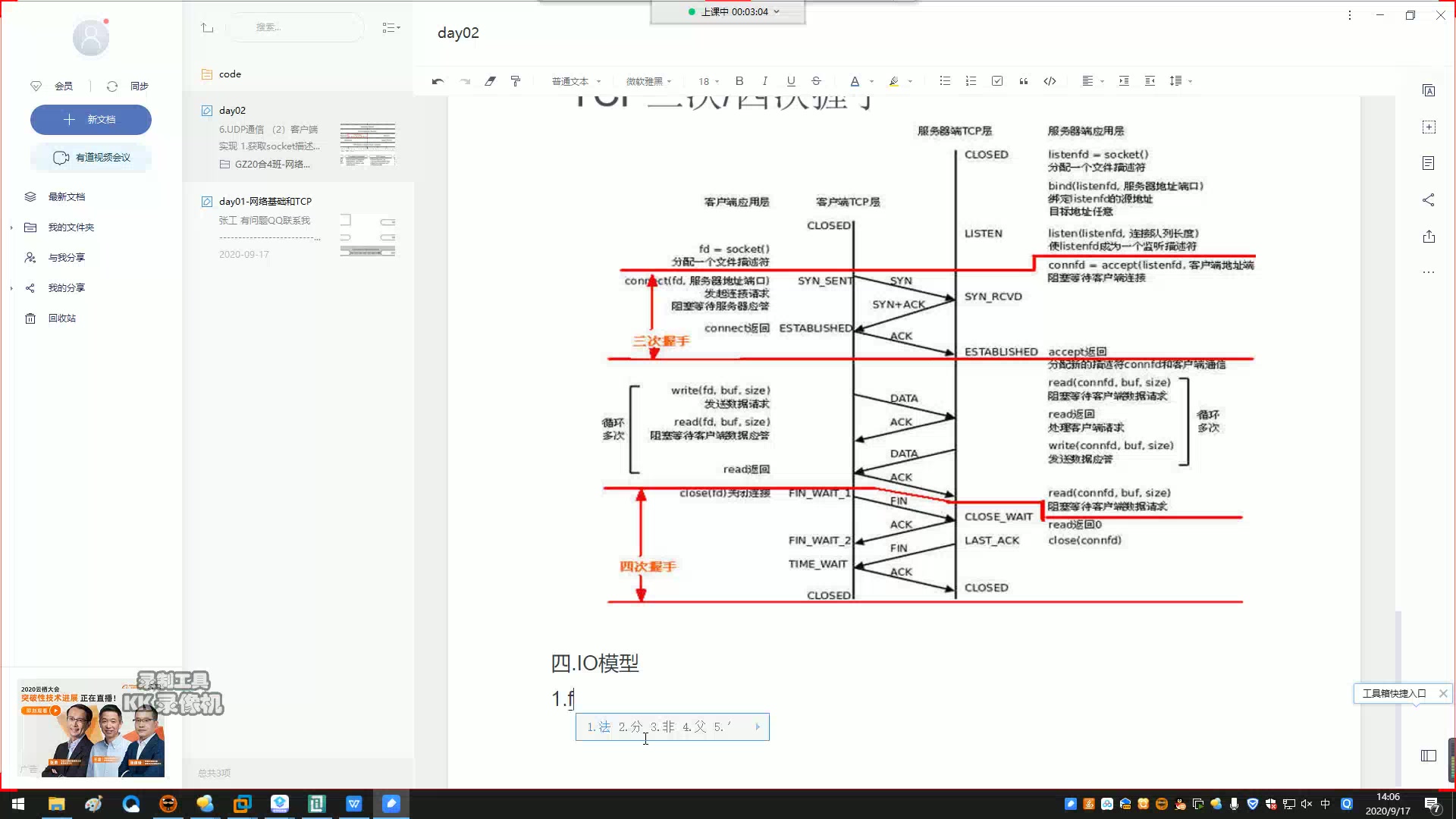
Task: Toggle strikethrough formatting
Action: pos(816,81)
